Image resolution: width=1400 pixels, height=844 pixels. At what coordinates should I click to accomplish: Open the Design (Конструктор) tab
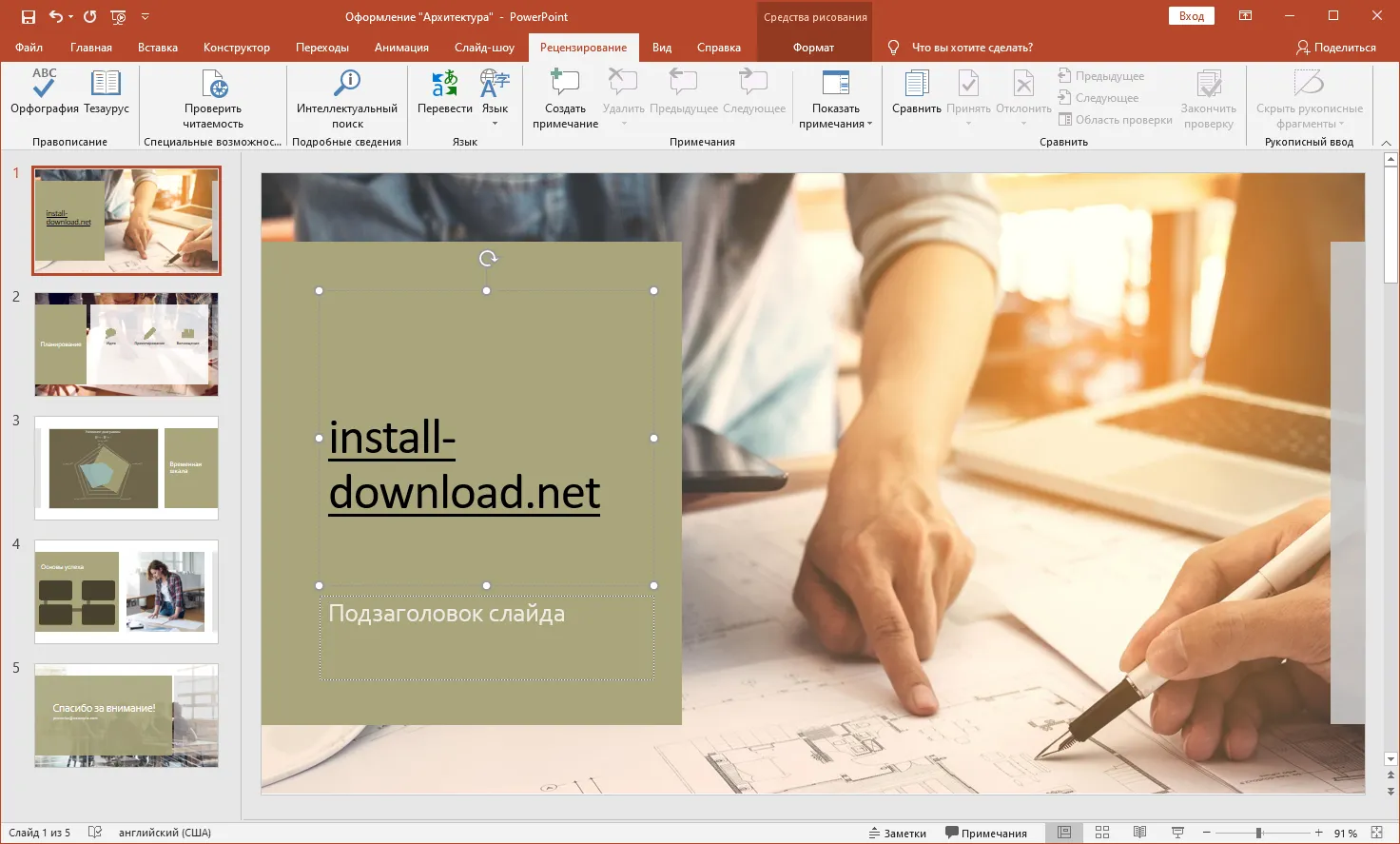pos(236,48)
